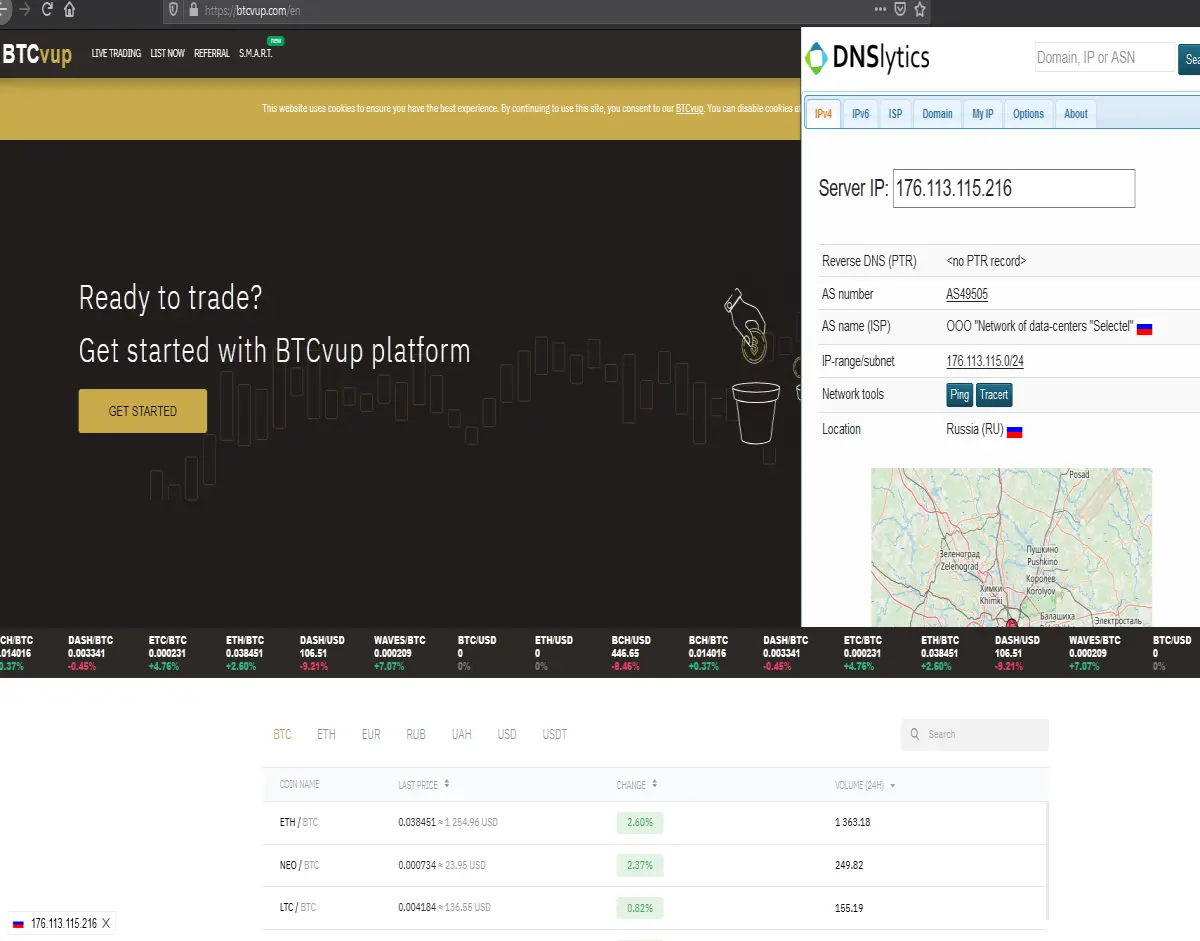Open the My IP tab
The height and width of the screenshot is (941, 1200).
pyautogui.click(x=982, y=114)
